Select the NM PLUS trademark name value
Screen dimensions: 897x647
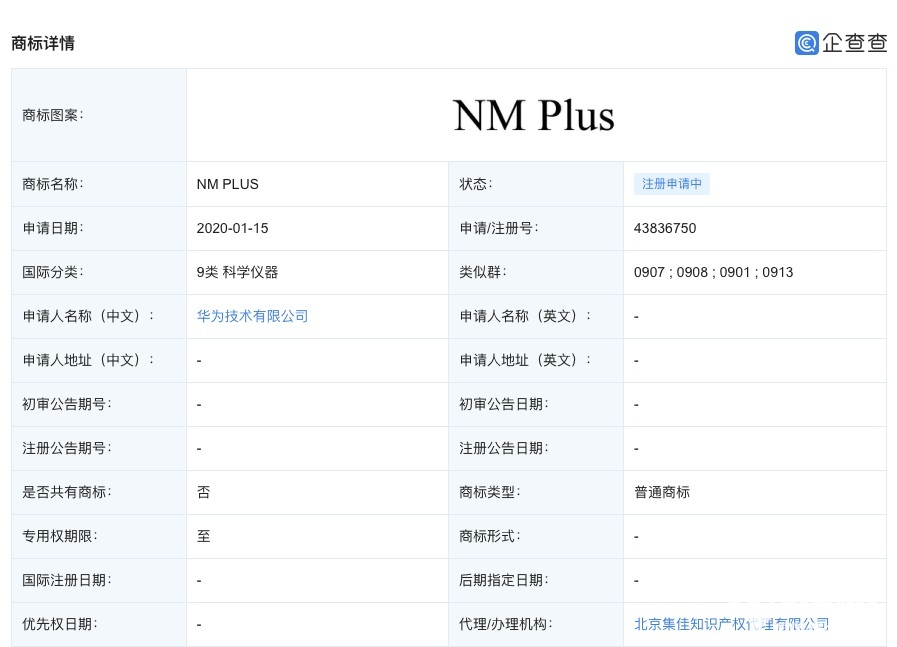point(228,184)
